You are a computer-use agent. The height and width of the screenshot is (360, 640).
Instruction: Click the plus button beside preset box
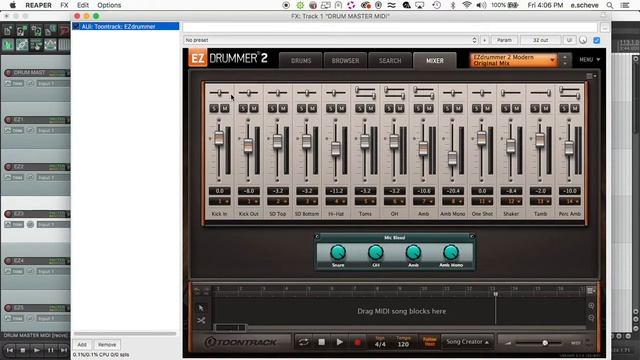484,40
